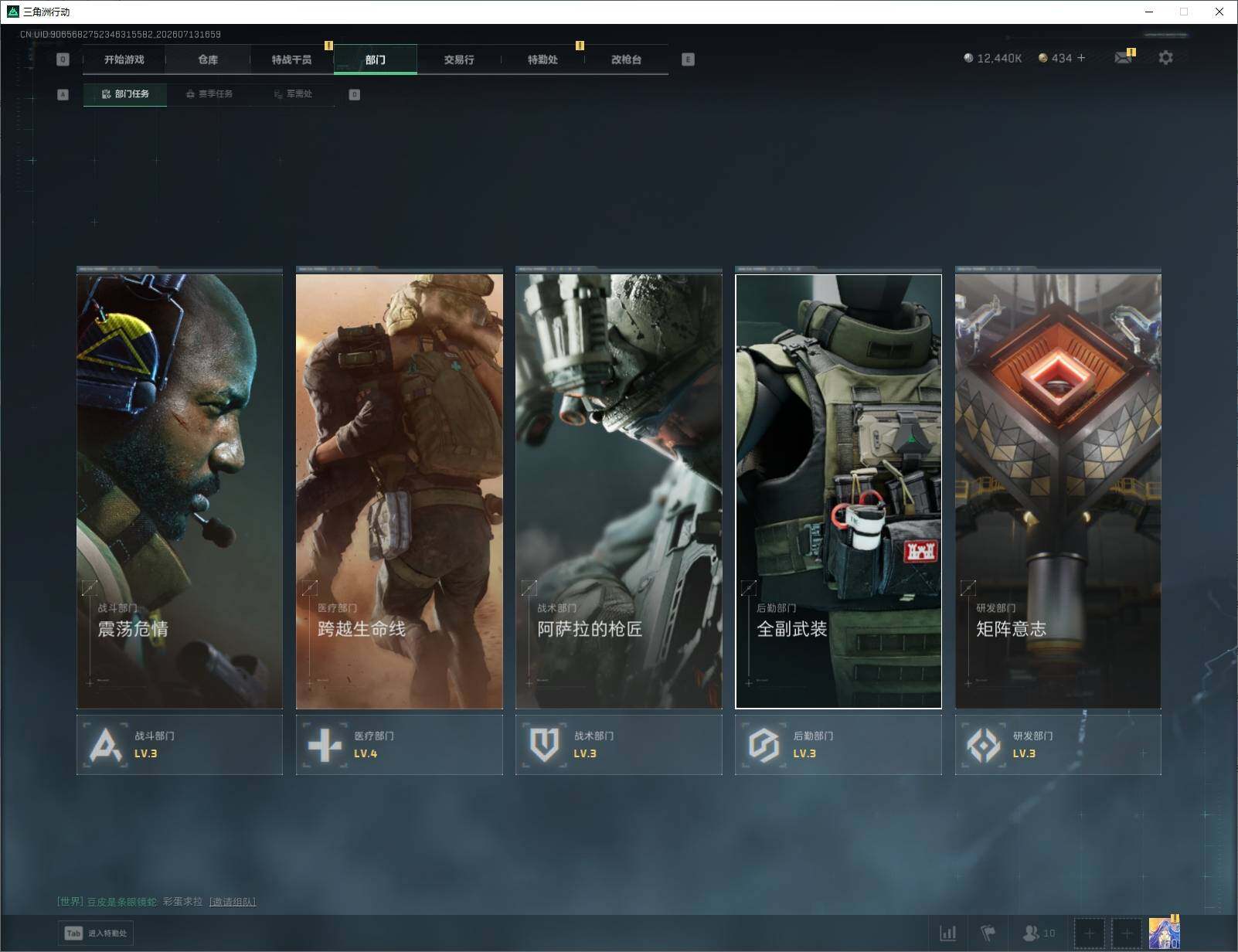Image resolution: width=1238 pixels, height=952 pixels.
Task: Click the 战术部门 shield emblem icon
Action: [544, 745]
